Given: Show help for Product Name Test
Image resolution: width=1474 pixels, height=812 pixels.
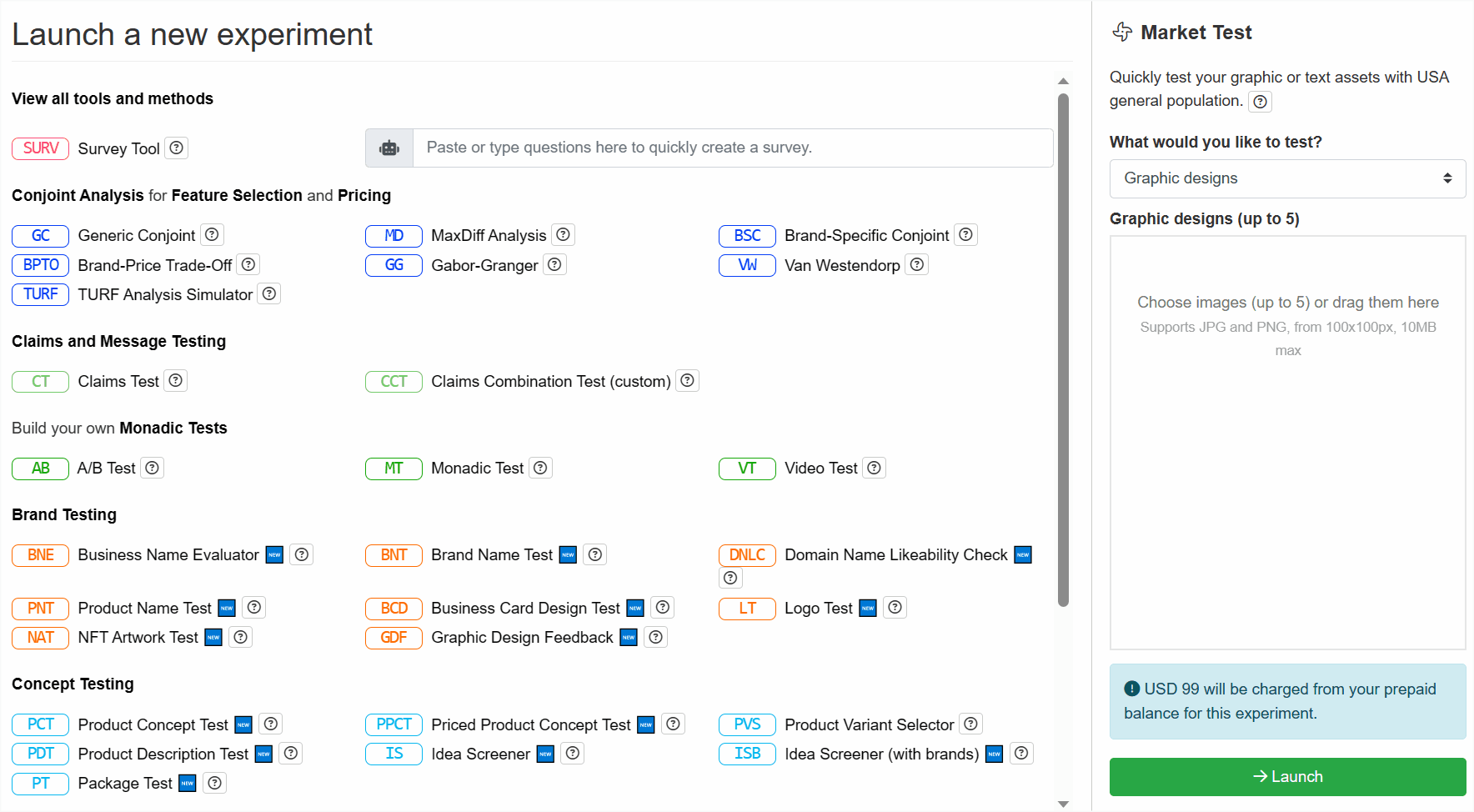Looking at the screenshot, I should pos(255,608).
